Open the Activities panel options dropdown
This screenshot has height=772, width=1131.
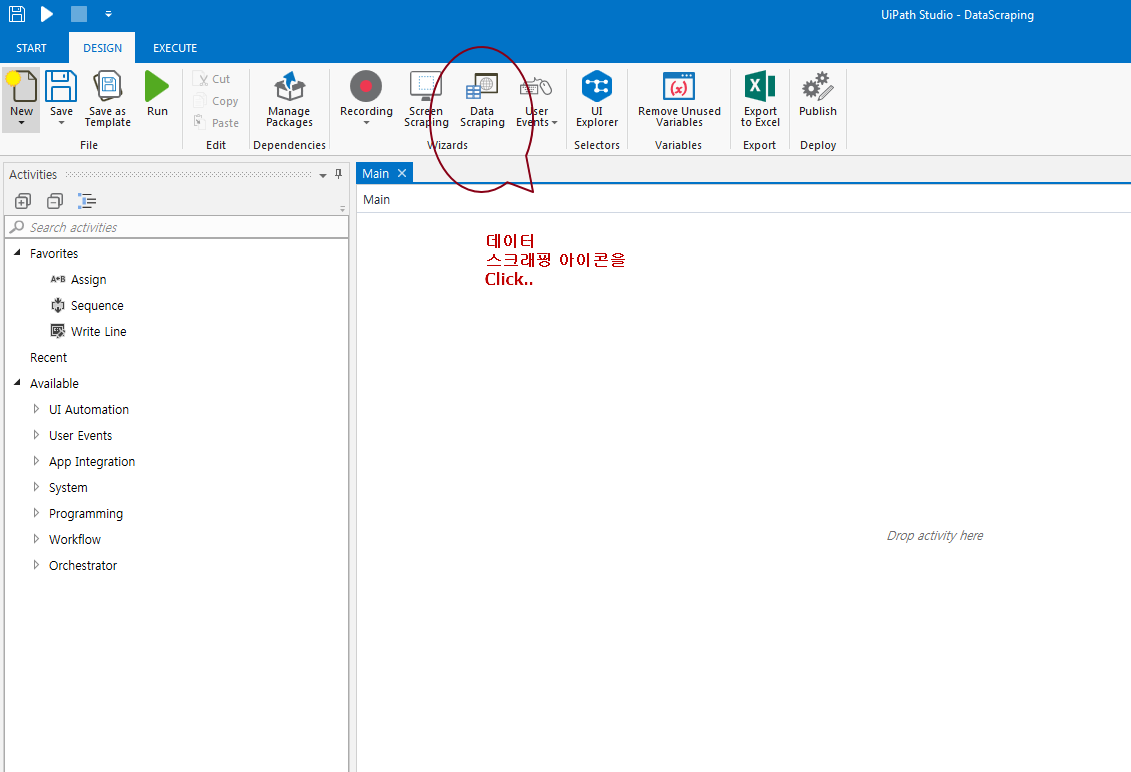click(x=322, y=175)
